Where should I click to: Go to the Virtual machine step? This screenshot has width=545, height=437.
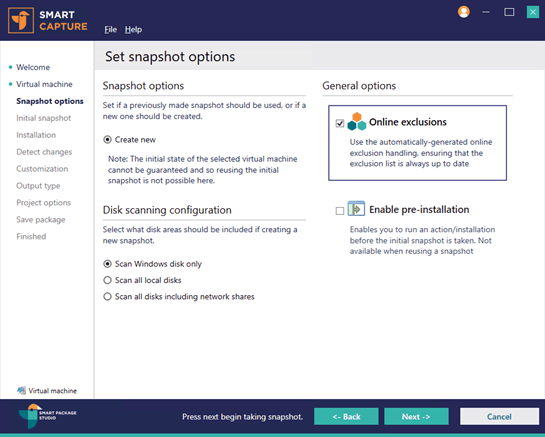44,84
